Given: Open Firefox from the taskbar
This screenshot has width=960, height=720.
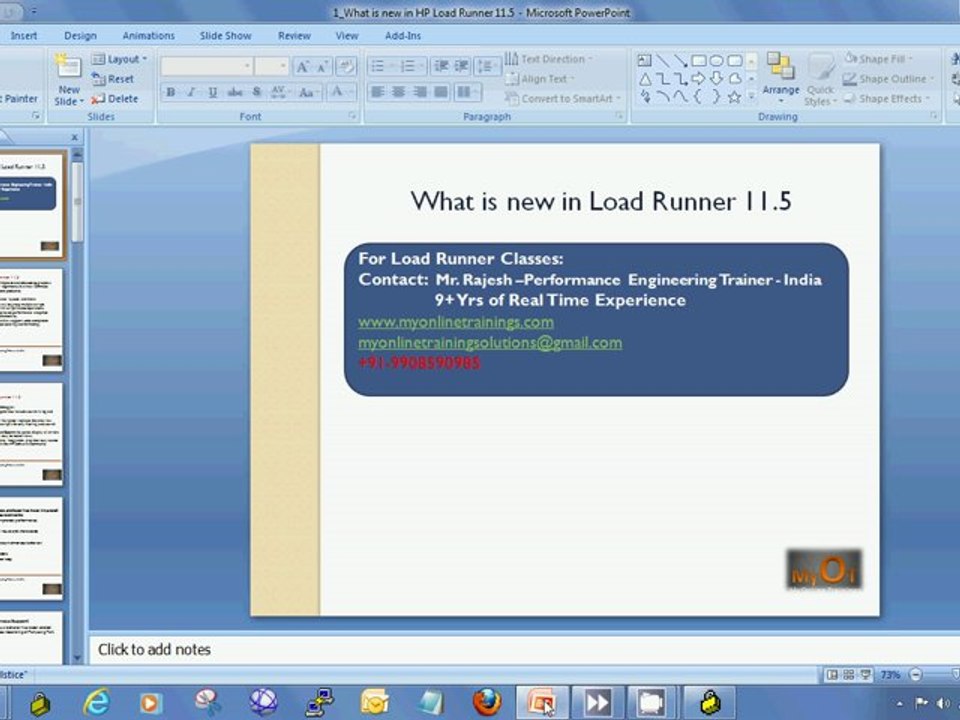Looking at the screenshot, I should coord(487,702).
